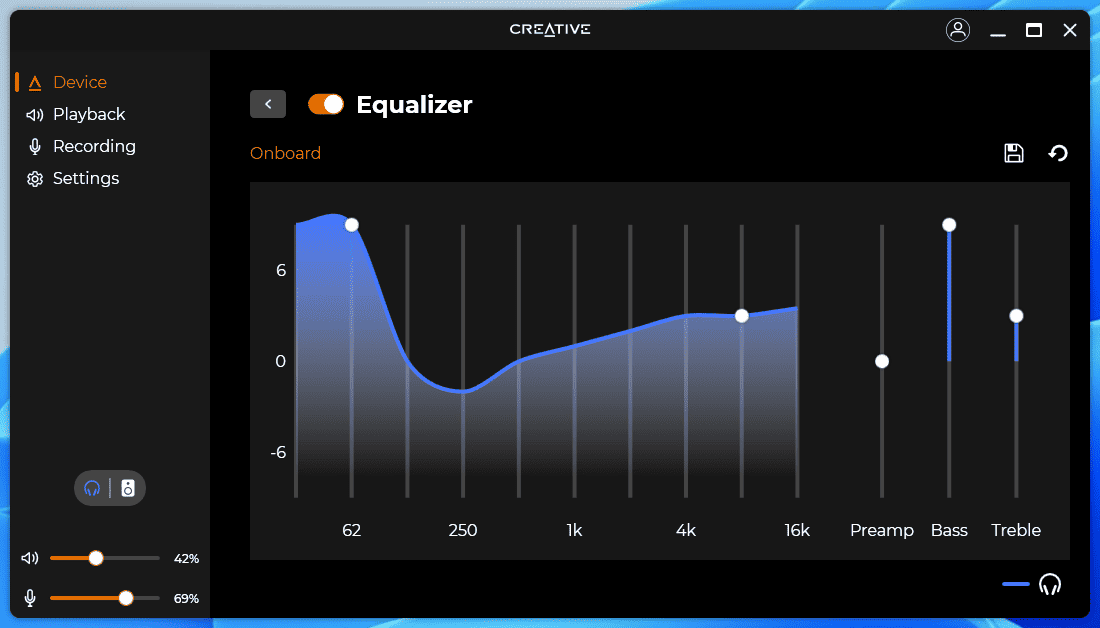Click the Treble slider handle
The height and width of the screenshot is (628, 1100).
click(x=1016, y=316)
